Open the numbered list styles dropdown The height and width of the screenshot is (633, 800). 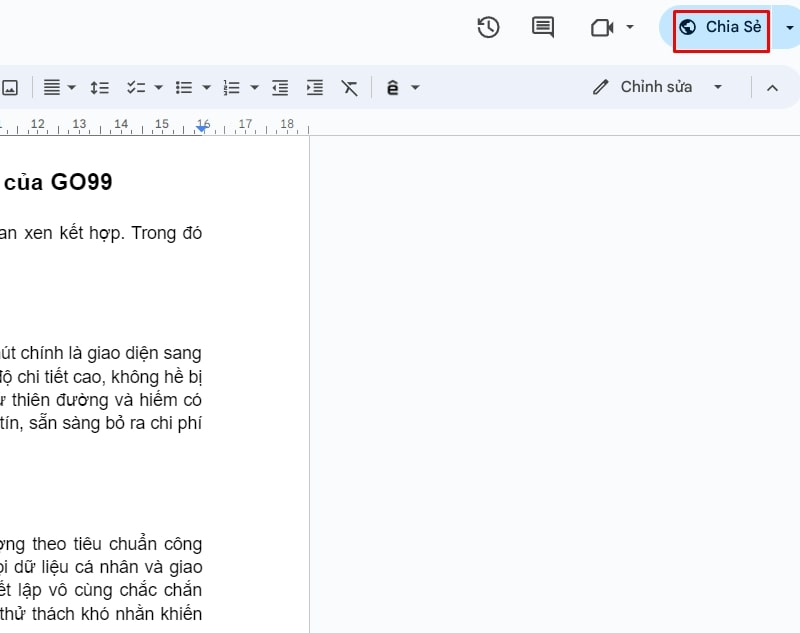(x=254, y=87)
